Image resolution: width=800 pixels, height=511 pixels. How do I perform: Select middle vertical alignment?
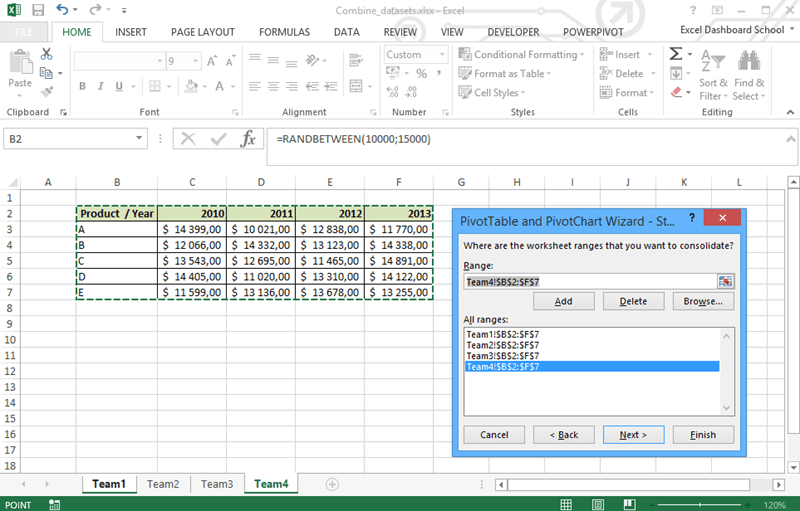click(x=273, y=60)
